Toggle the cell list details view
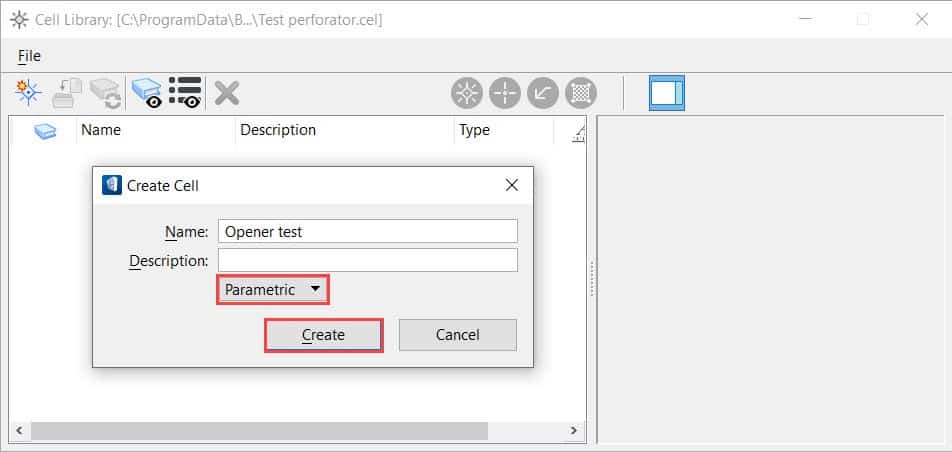Viewport: 952px width, 452px height. pos(185,93)
